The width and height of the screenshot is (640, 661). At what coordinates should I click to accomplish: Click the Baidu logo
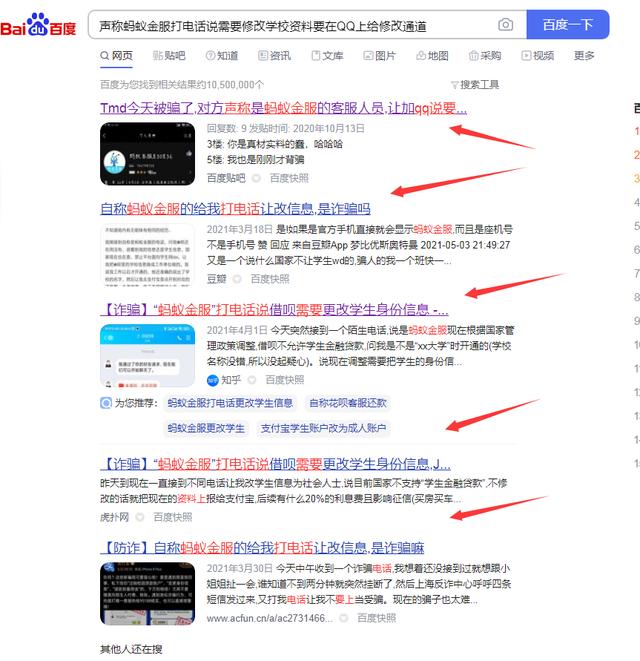[x=38, y=24]
